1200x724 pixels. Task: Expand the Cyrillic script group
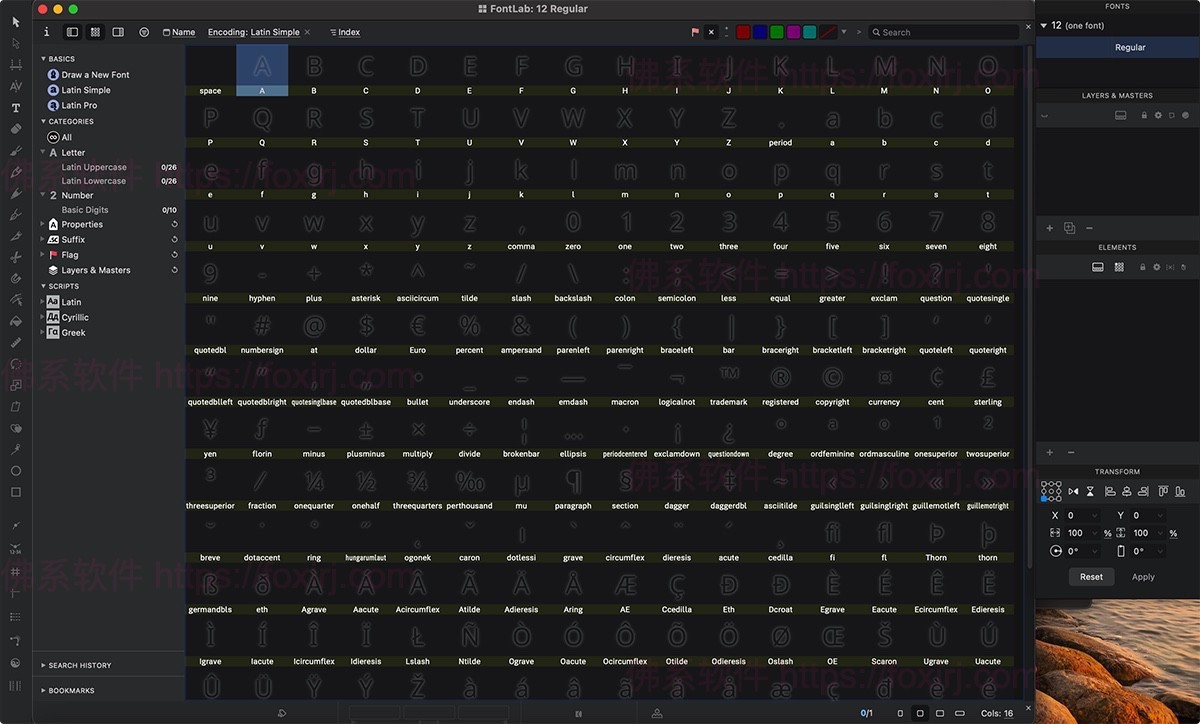(x=42, y=317)
